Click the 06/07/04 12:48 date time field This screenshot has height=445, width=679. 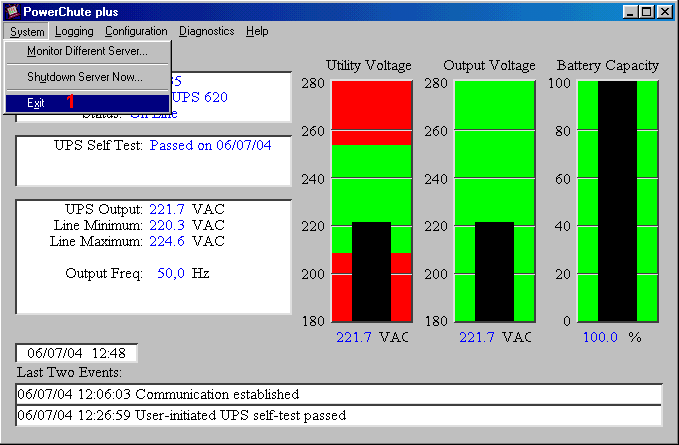point(77,353)
